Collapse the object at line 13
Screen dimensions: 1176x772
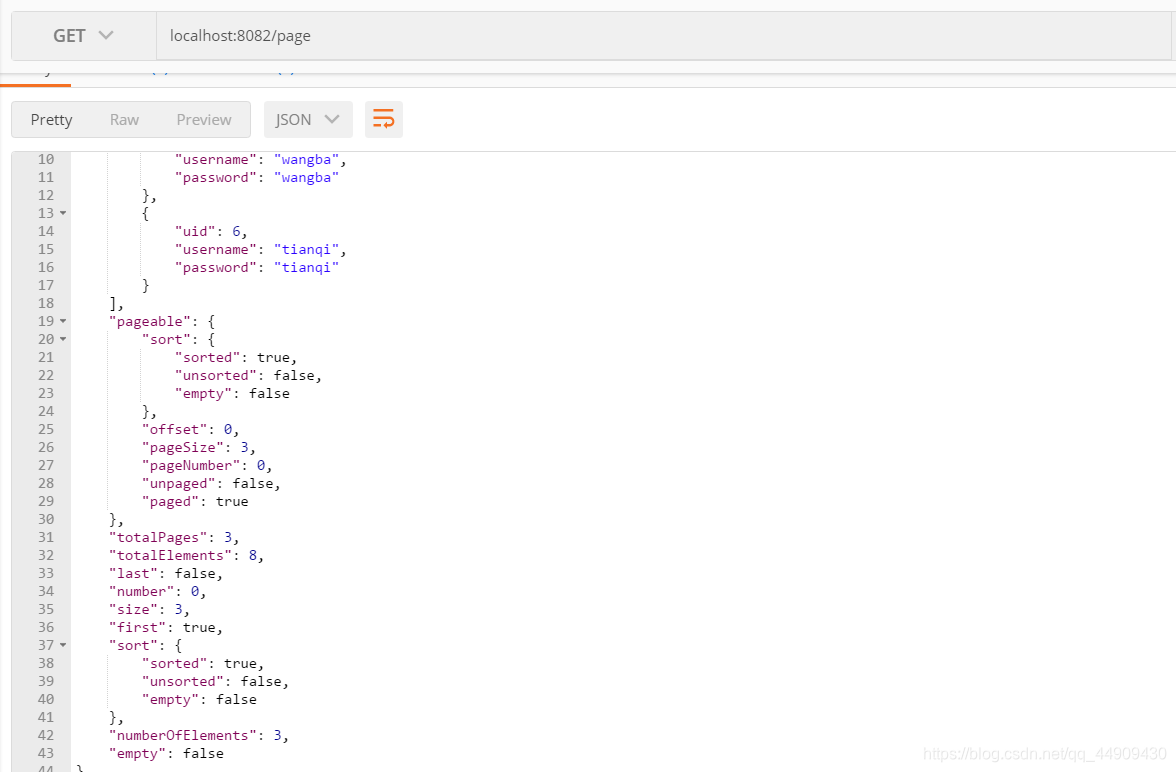tap(63, 213)
